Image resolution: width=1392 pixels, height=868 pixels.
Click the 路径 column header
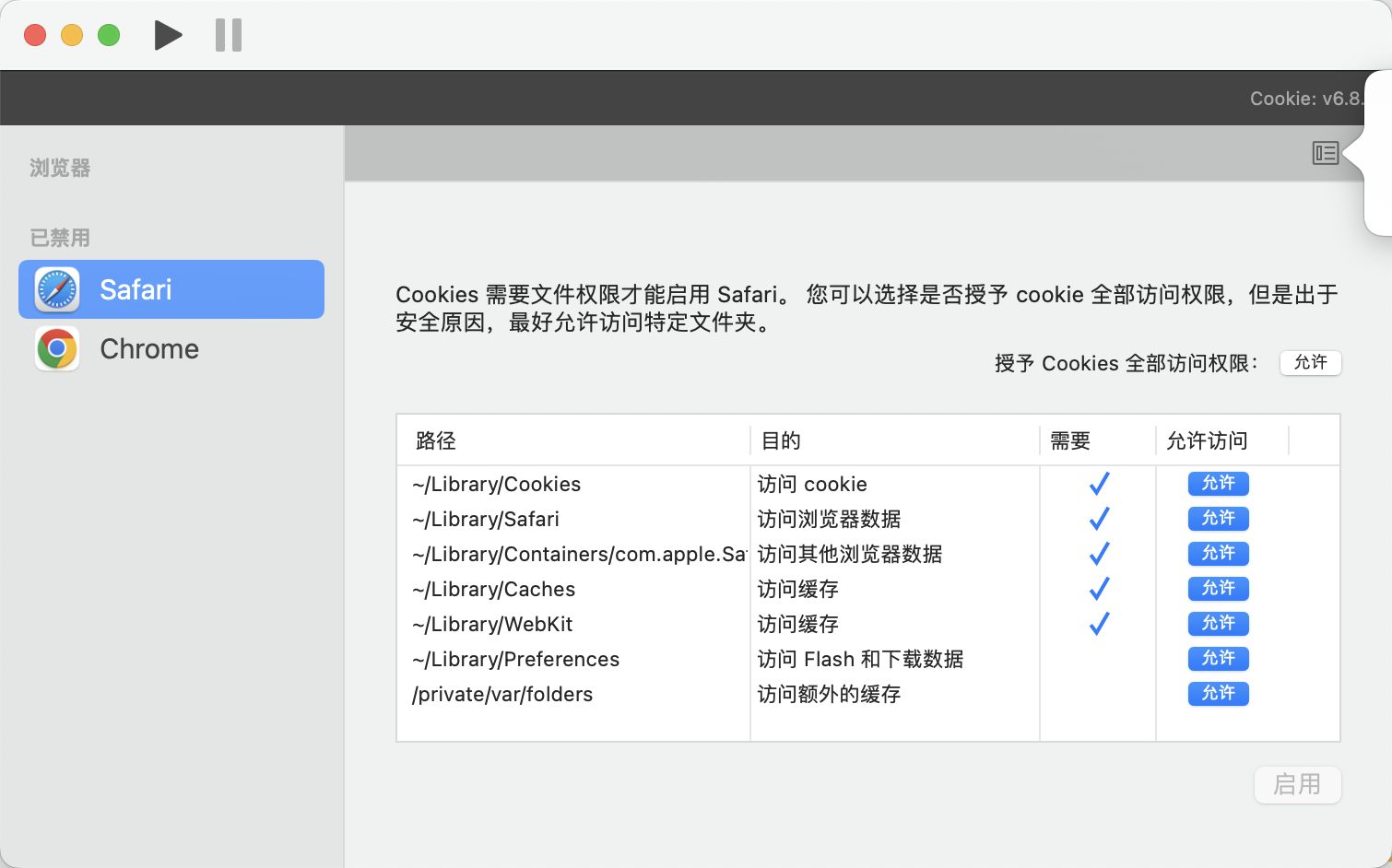tap(573, 440)
